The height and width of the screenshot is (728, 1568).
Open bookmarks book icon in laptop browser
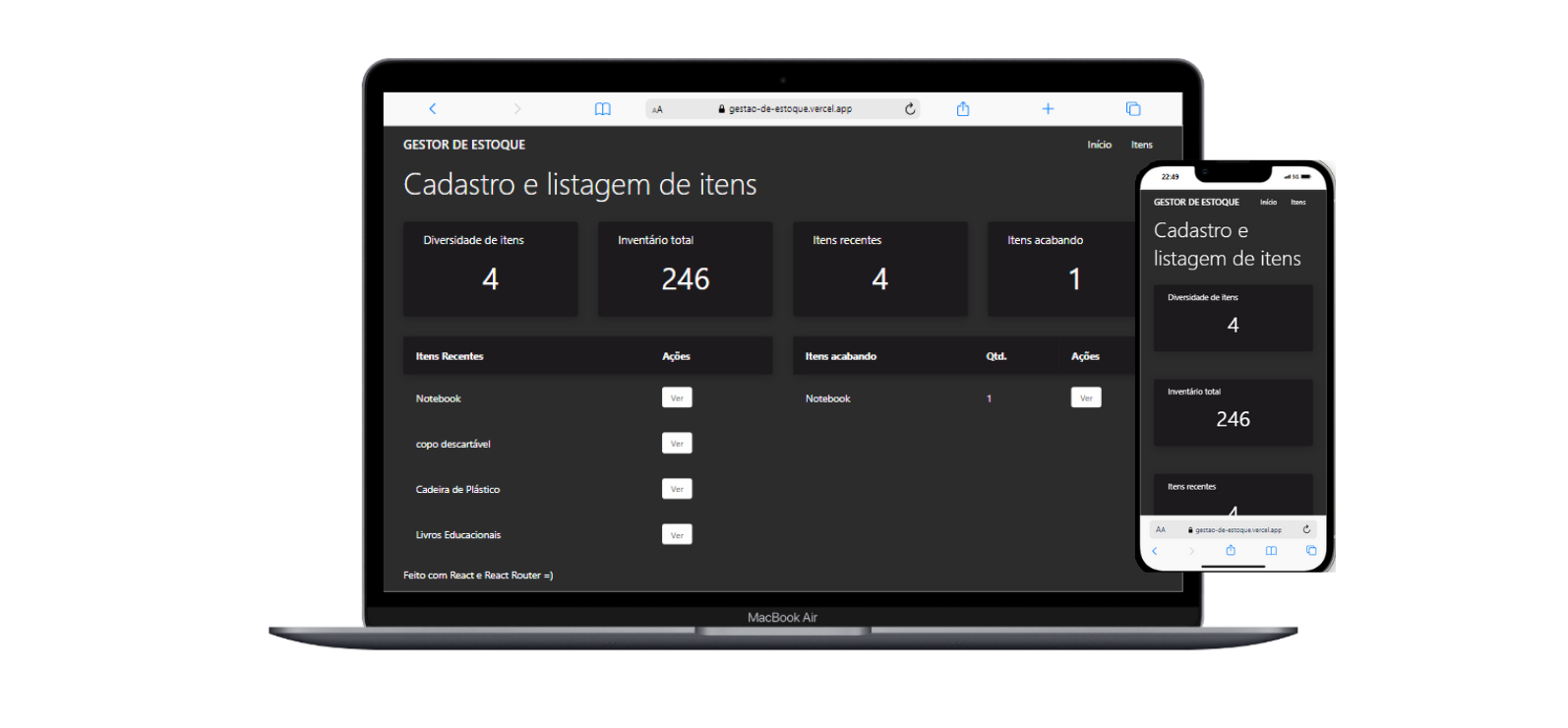(602, 109)
